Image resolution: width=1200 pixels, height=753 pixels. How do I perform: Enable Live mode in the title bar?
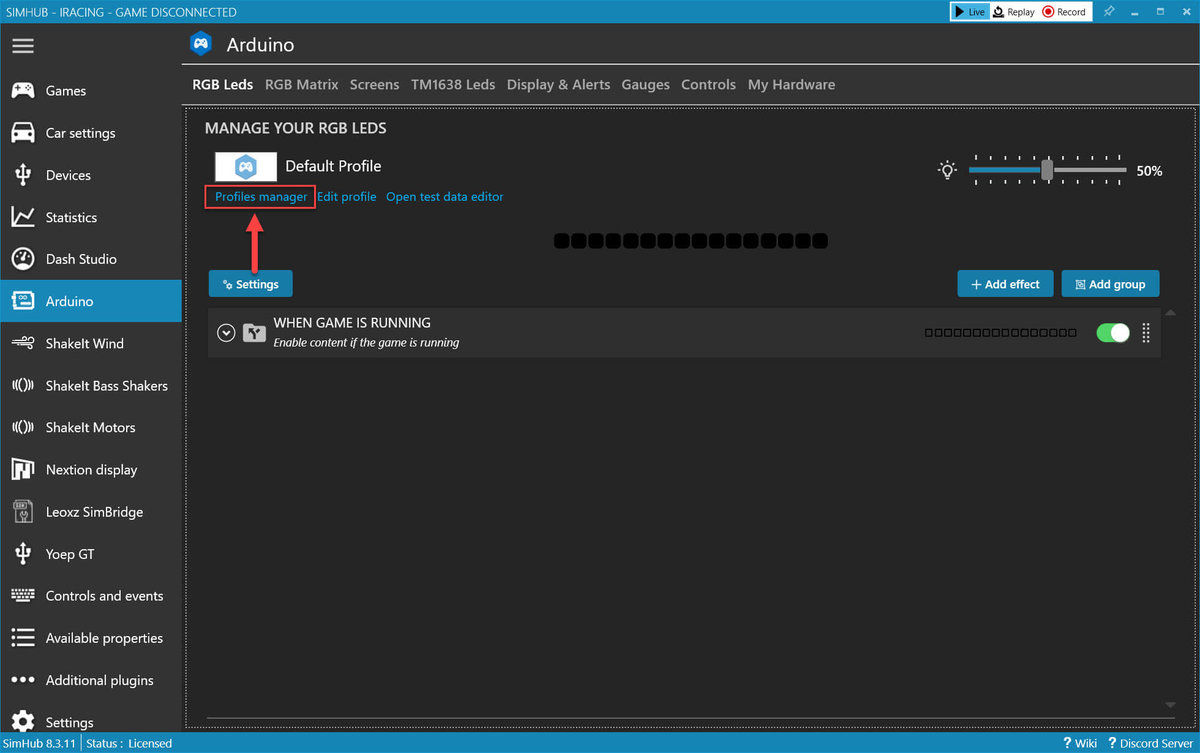tap(968, 12)
